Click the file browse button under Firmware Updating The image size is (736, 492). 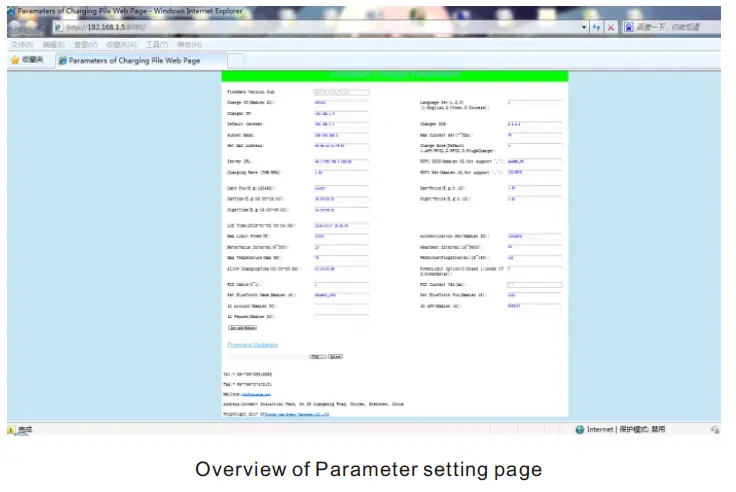[x=318, y=357]
